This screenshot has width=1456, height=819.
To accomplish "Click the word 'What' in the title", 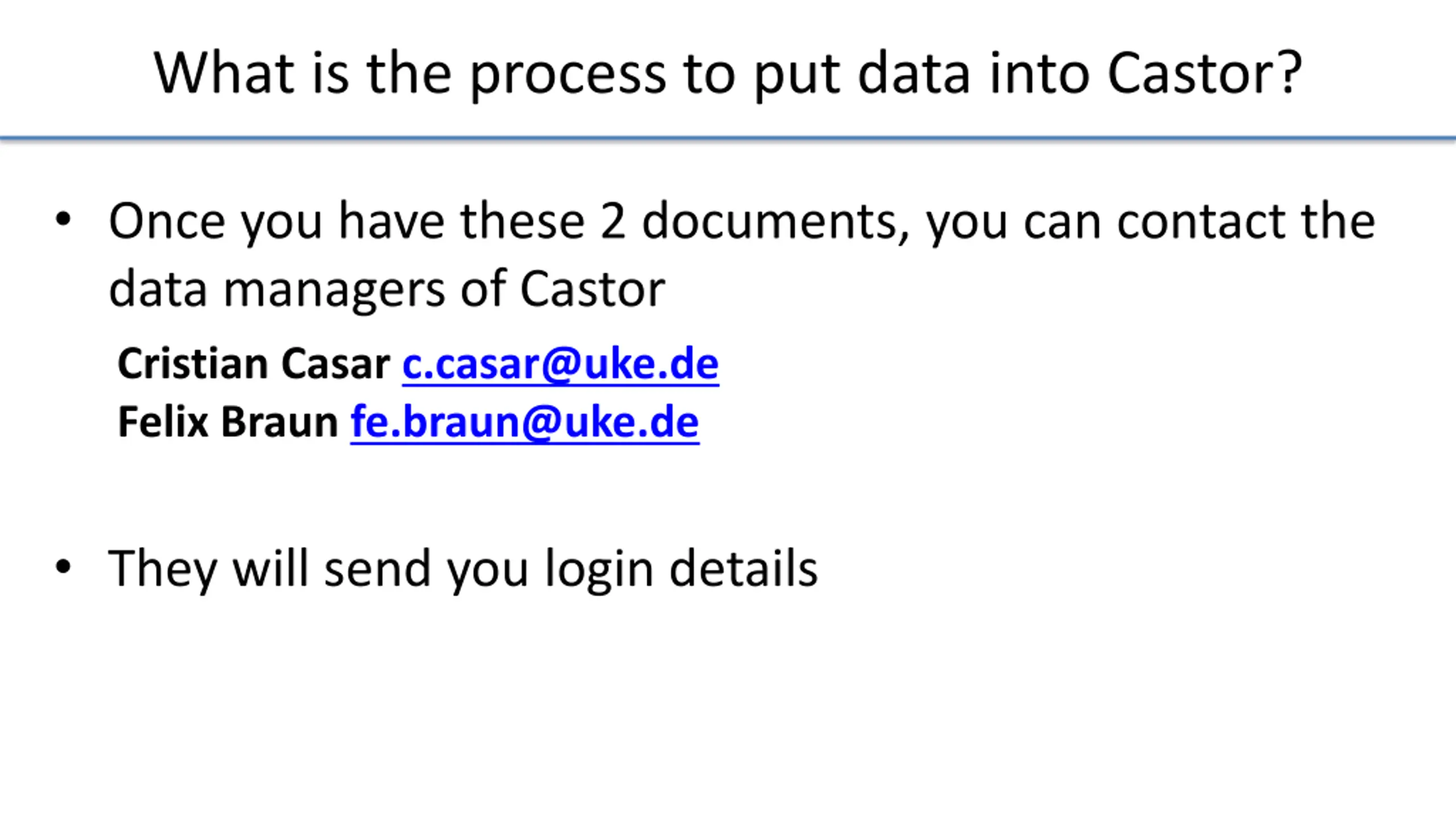I will click(224, 73).
